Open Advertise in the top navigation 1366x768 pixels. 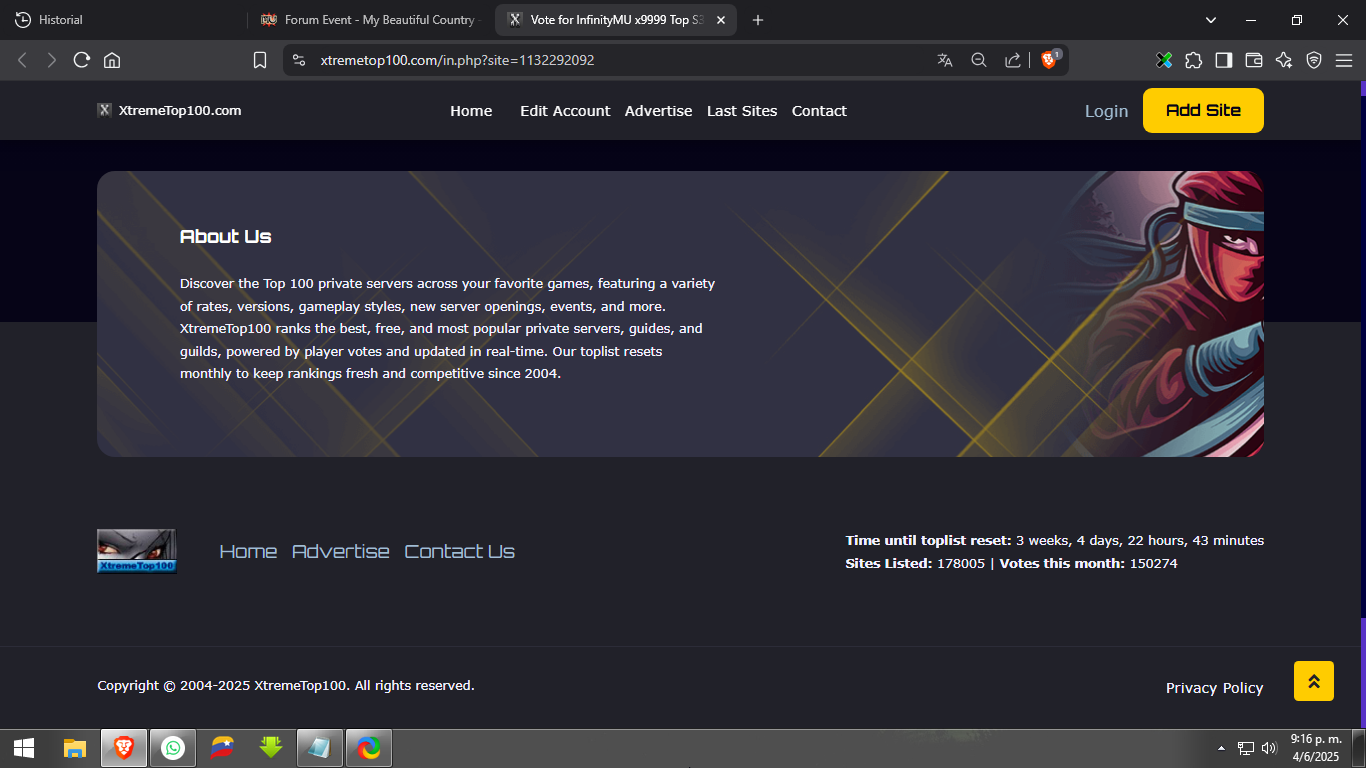(x=658, y=111)
